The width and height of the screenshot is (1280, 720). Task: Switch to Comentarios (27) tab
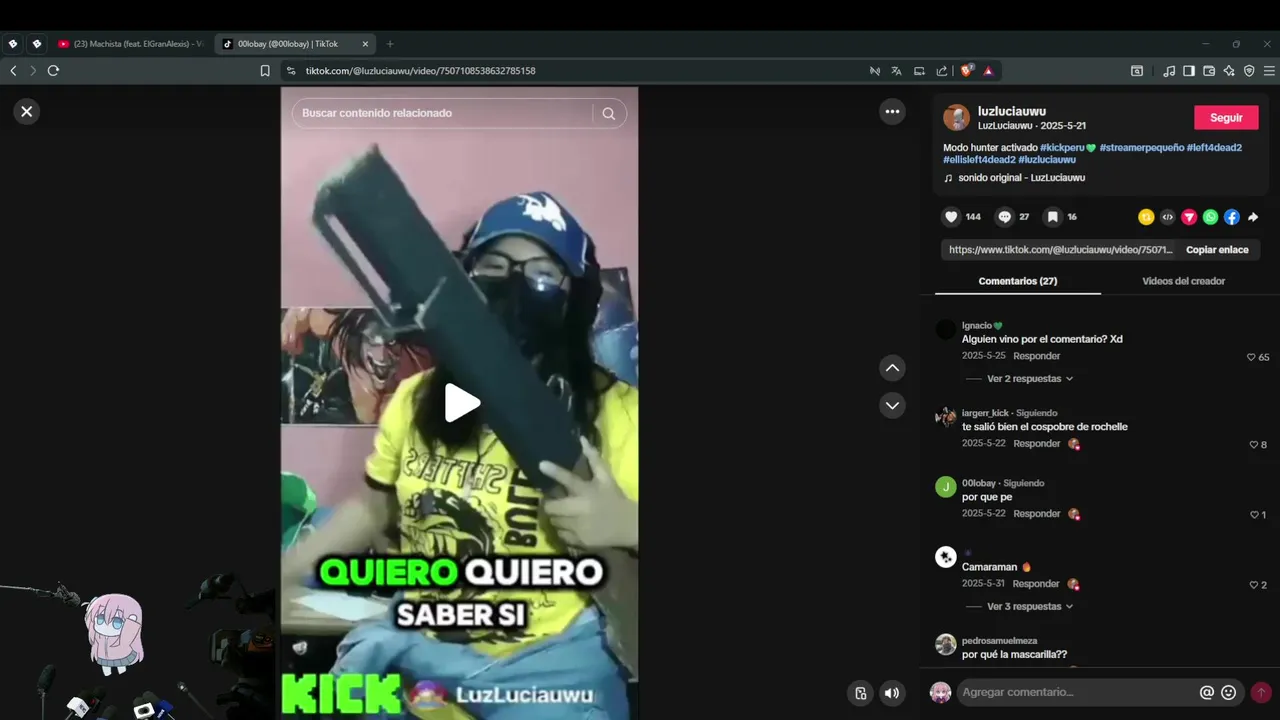click(x=1017, y=281)
